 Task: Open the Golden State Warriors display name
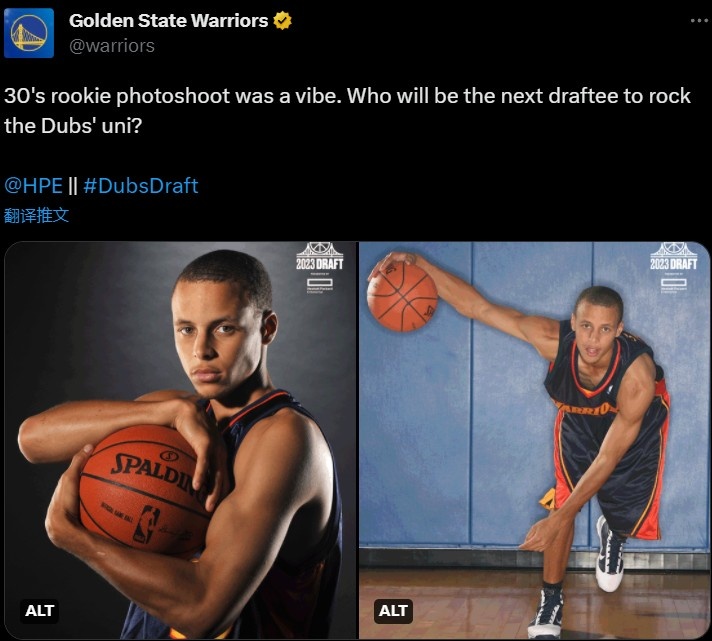coord(168,21)
